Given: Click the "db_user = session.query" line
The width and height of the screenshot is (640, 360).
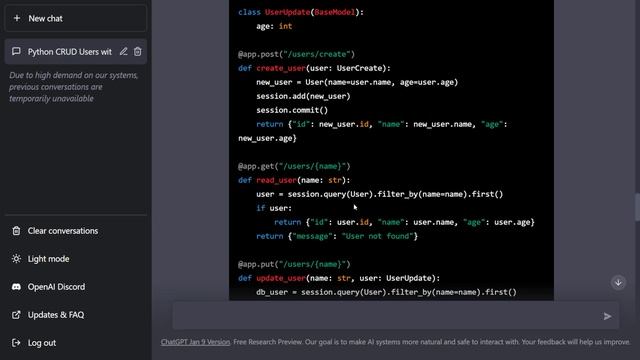Looking at the screenshot, I should pos(386,292).
